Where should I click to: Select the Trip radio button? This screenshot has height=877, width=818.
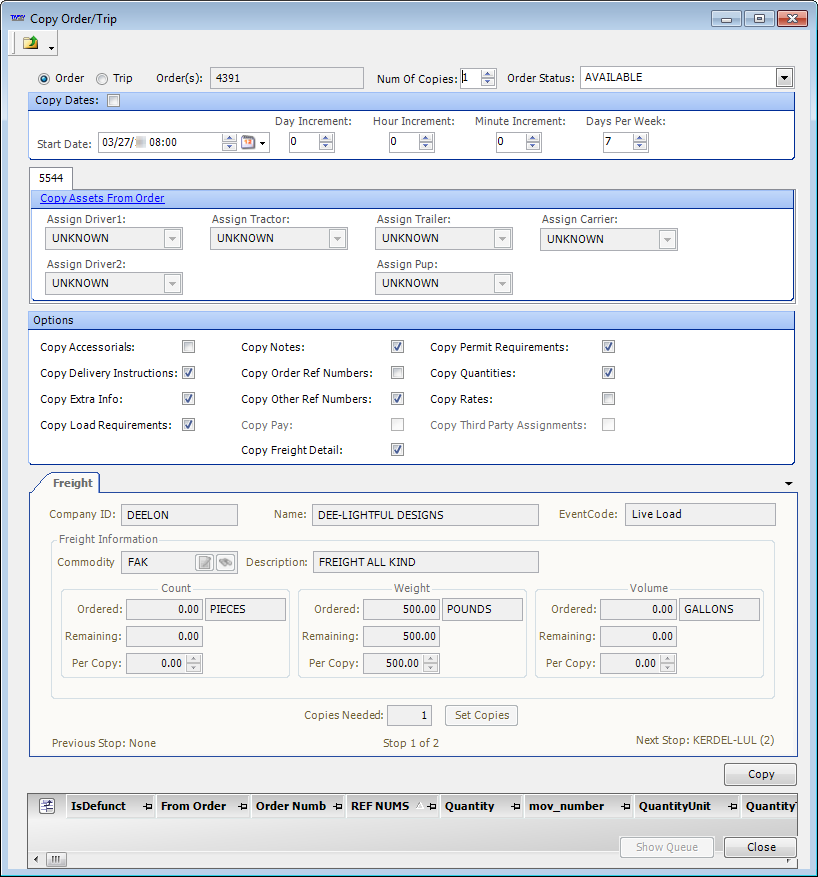coord(102,78)
